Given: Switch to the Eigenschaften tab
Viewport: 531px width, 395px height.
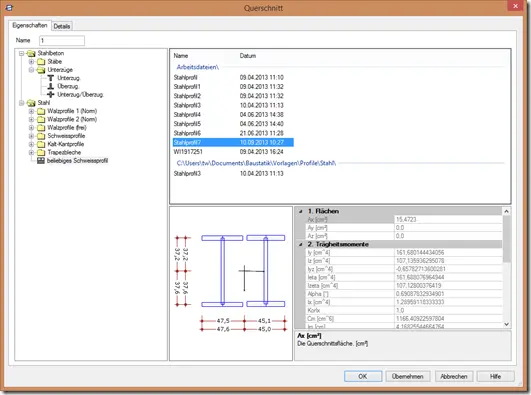Looking at the screenshot, I should click(29, 25).
